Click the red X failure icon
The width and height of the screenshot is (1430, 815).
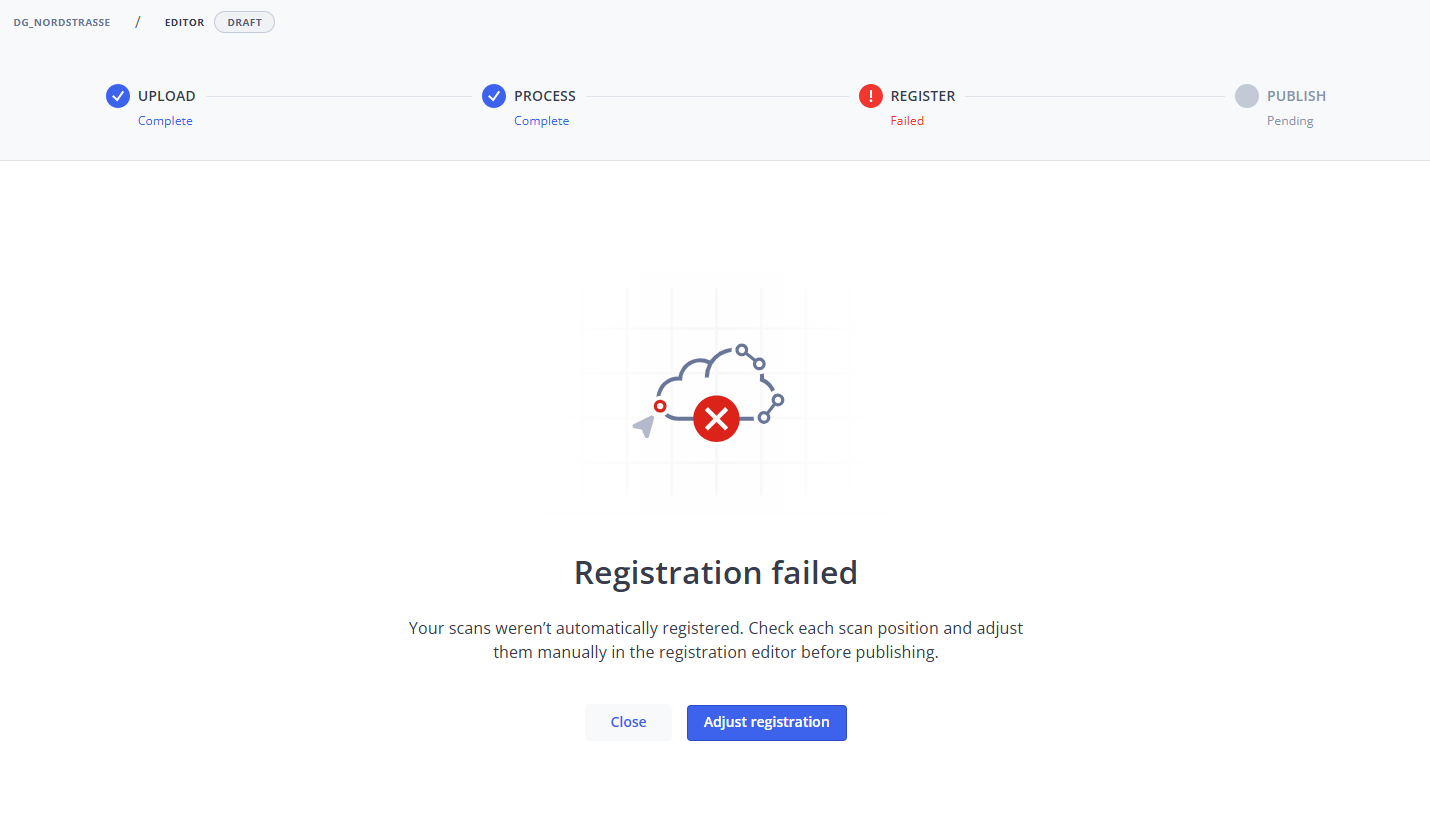coord(716,418)
